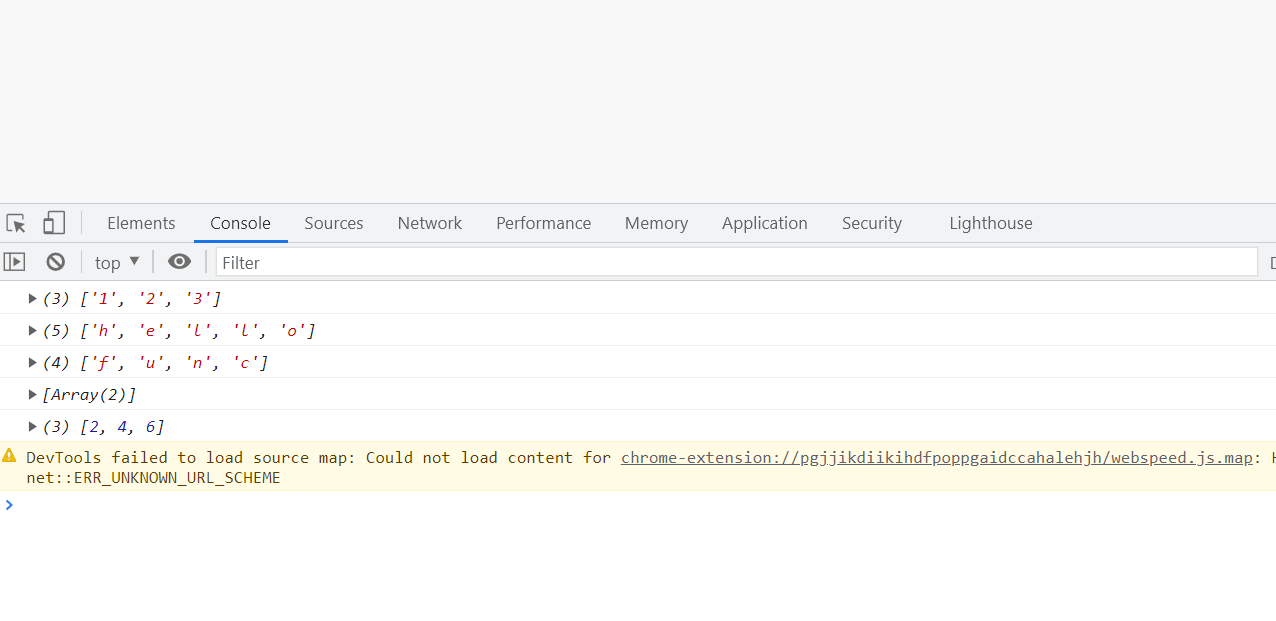The width and height of the screenshot is (1276, 621).
Task: Go to the Network tab
Action: (x=430, y=223)
